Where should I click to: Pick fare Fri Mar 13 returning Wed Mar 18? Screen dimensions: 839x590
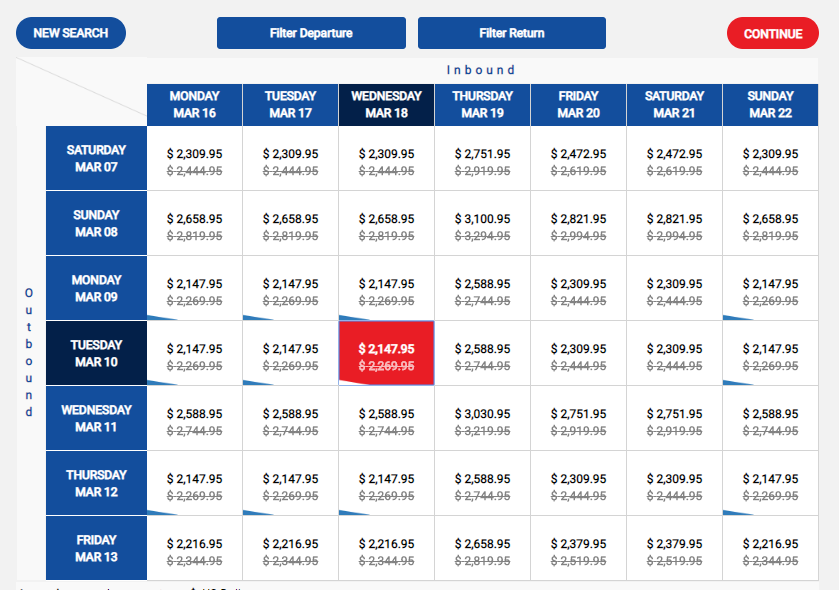tap(386, 548)
